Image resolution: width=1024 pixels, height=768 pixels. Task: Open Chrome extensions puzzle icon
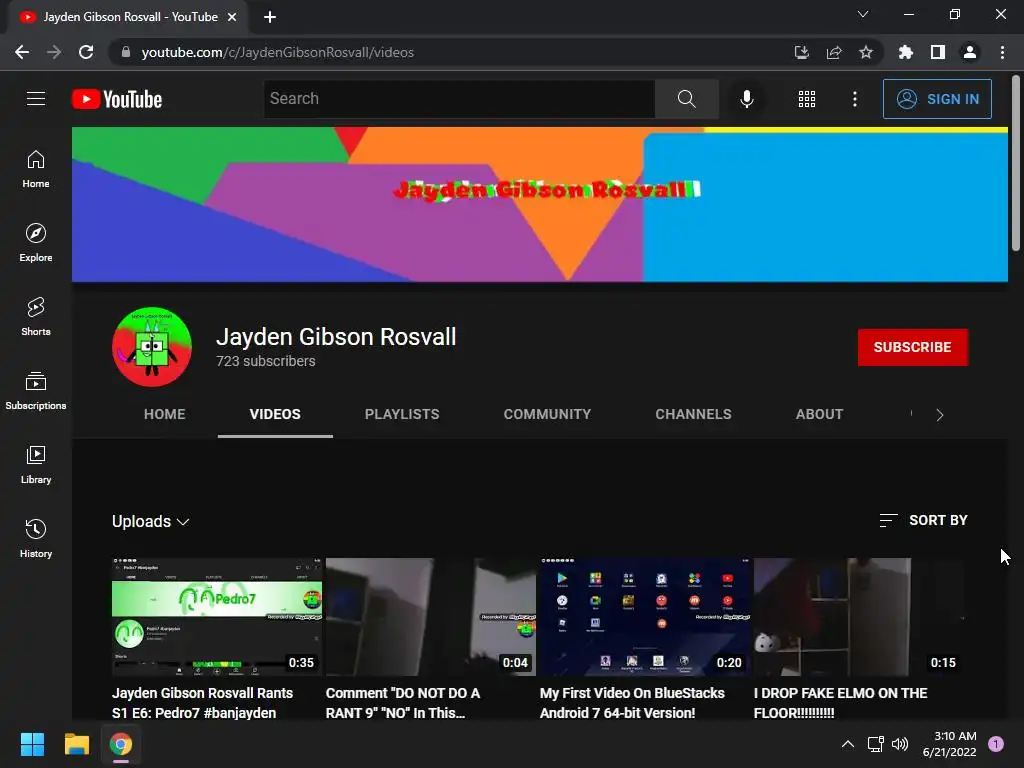[905, 52]
